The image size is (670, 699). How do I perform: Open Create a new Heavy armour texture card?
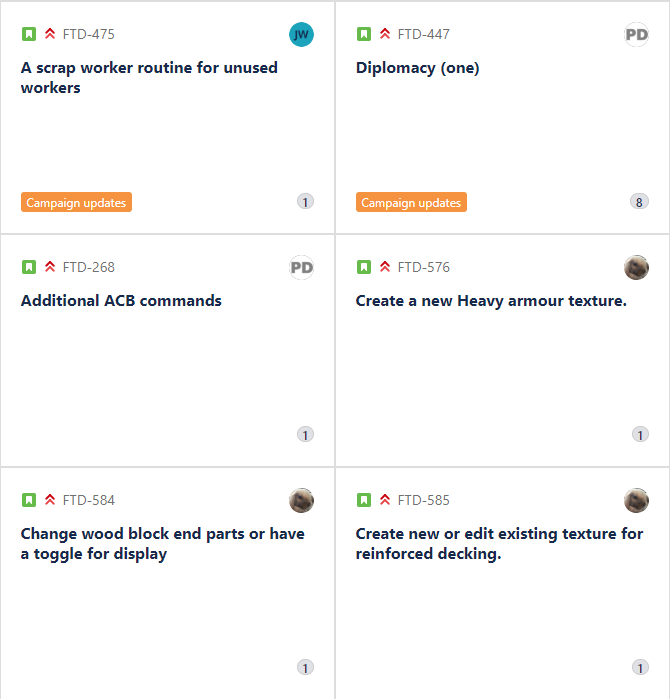(491, 301)
